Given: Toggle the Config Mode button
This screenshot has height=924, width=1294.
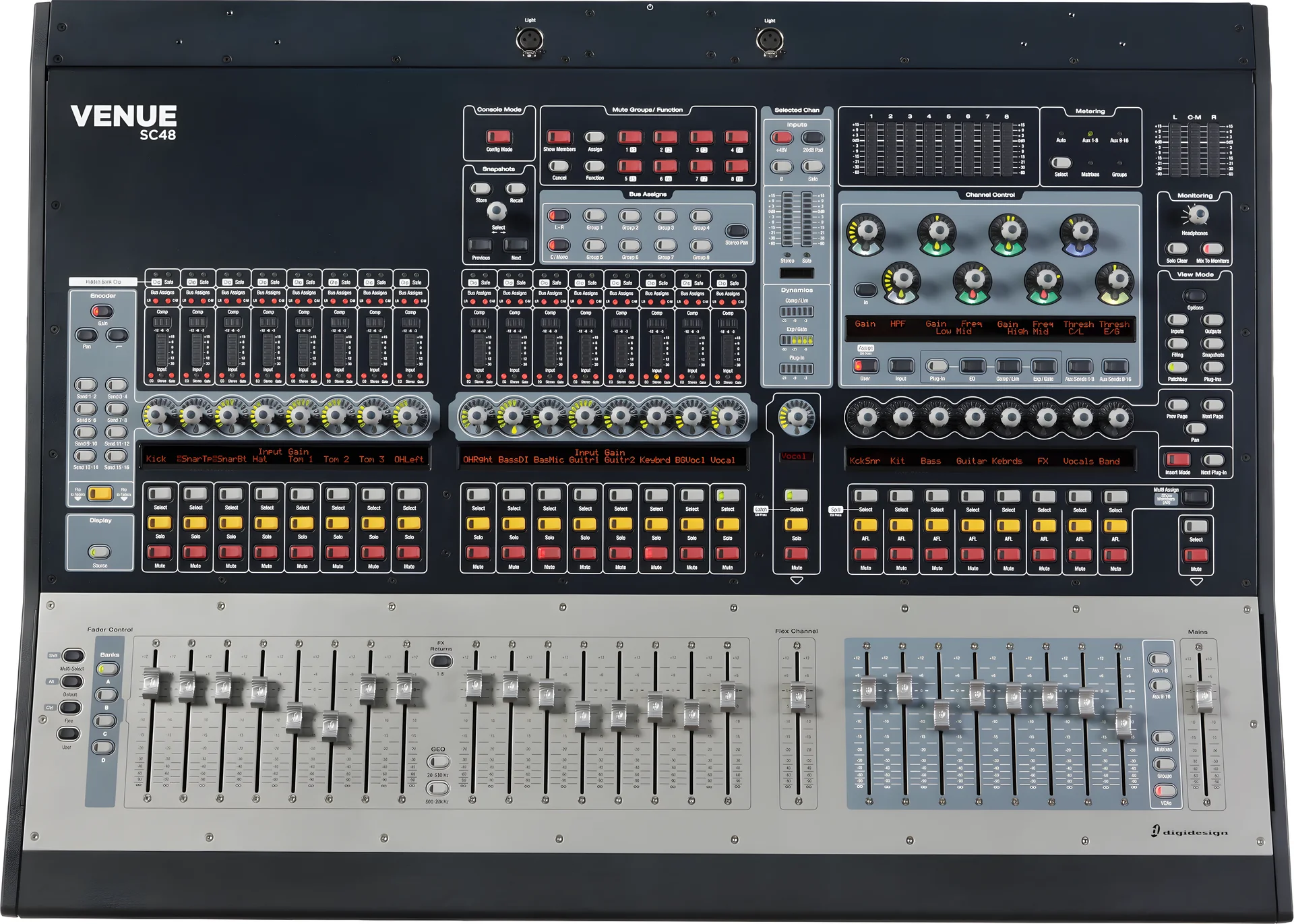Looking at the screenshot, I should point(499,137).
